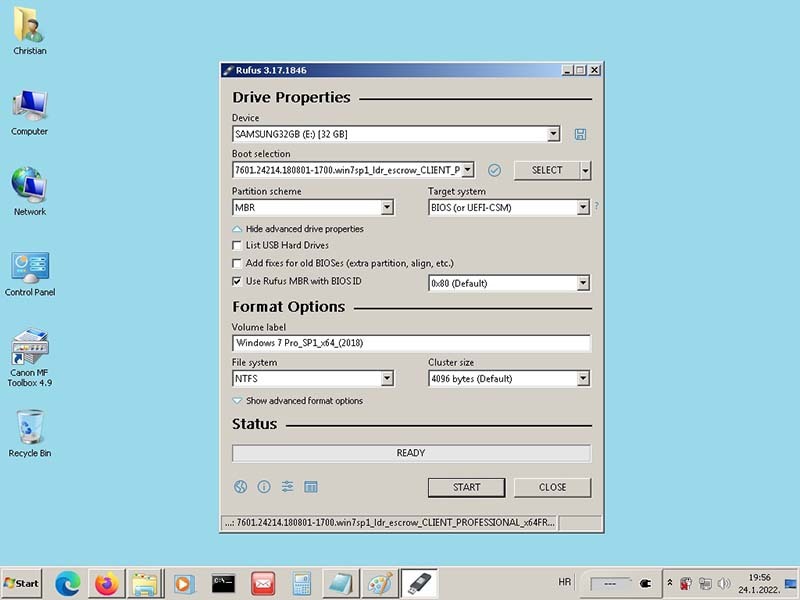The height and width of the screenshot is (600, 800).
Task: Click the globe language icon in Rufus
Action: point(240,487)
